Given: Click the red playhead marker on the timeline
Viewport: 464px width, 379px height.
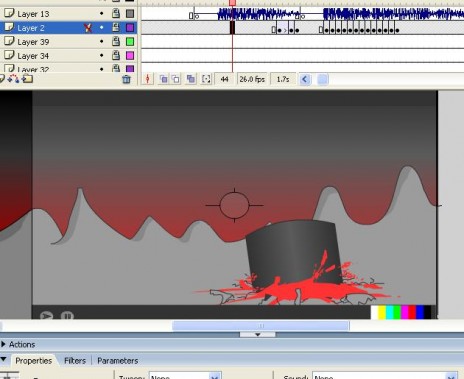Looking at the screenshot, I should pyautogui.click(x=232, y=3).
